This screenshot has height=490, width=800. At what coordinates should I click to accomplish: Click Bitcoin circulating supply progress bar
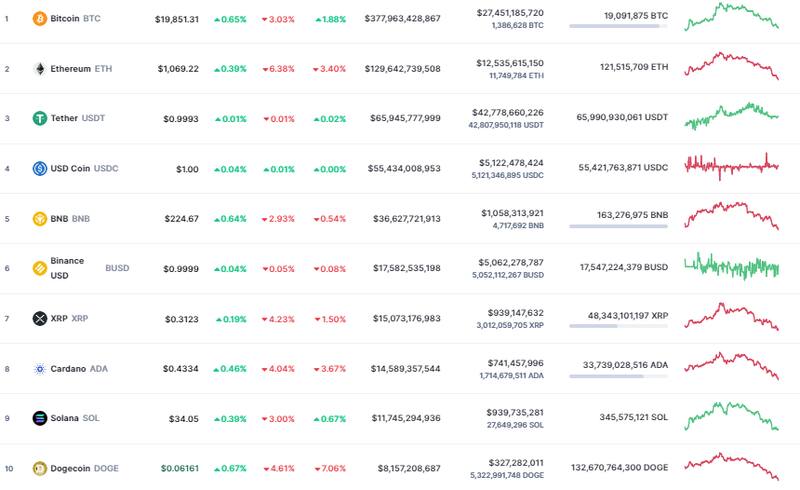click(x=618, y=26)
